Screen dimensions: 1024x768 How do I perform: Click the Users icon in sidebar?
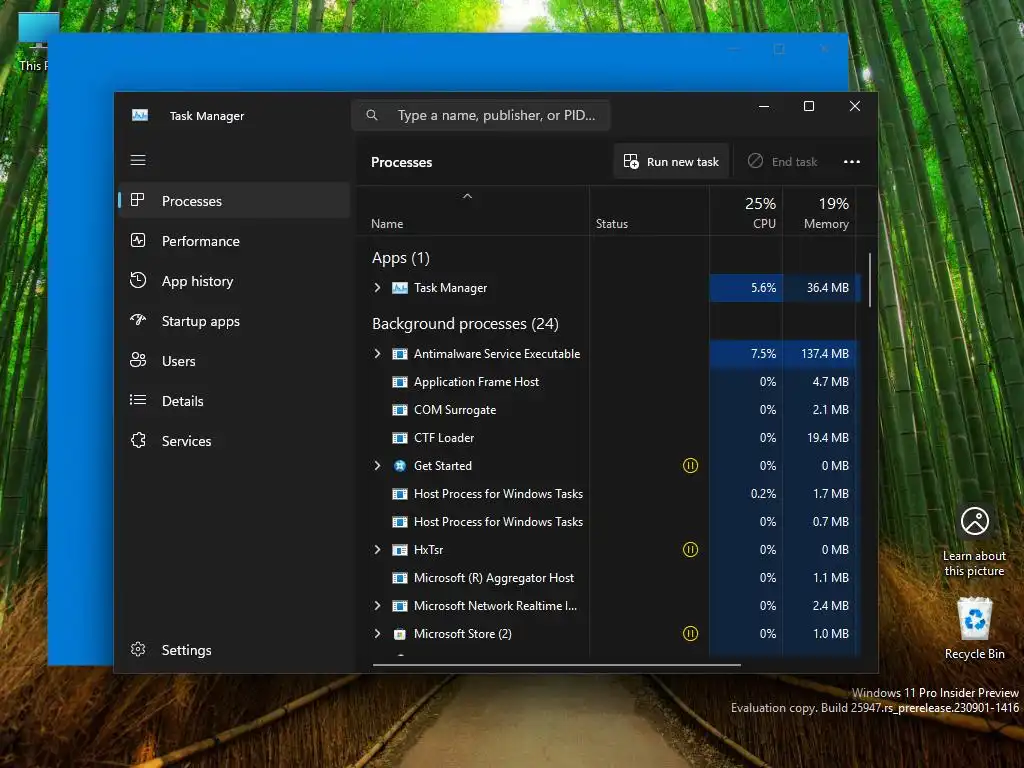coord(138,360)
